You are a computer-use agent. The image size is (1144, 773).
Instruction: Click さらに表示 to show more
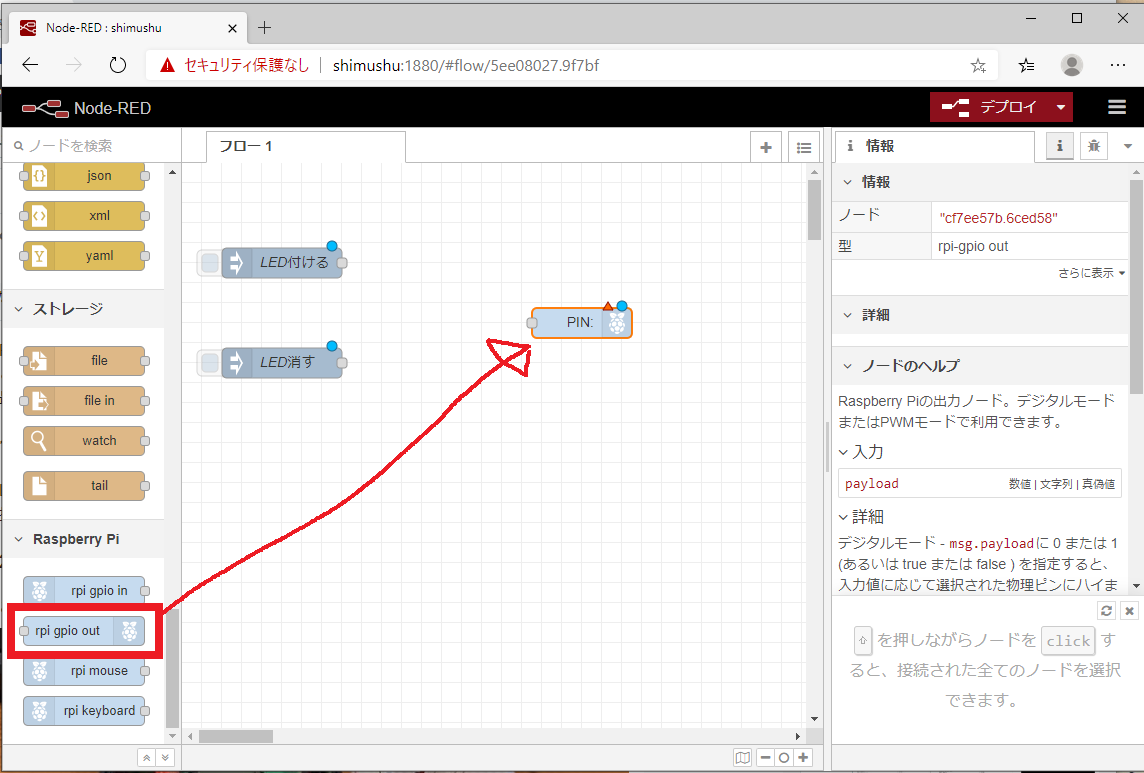pos(1091,273)
